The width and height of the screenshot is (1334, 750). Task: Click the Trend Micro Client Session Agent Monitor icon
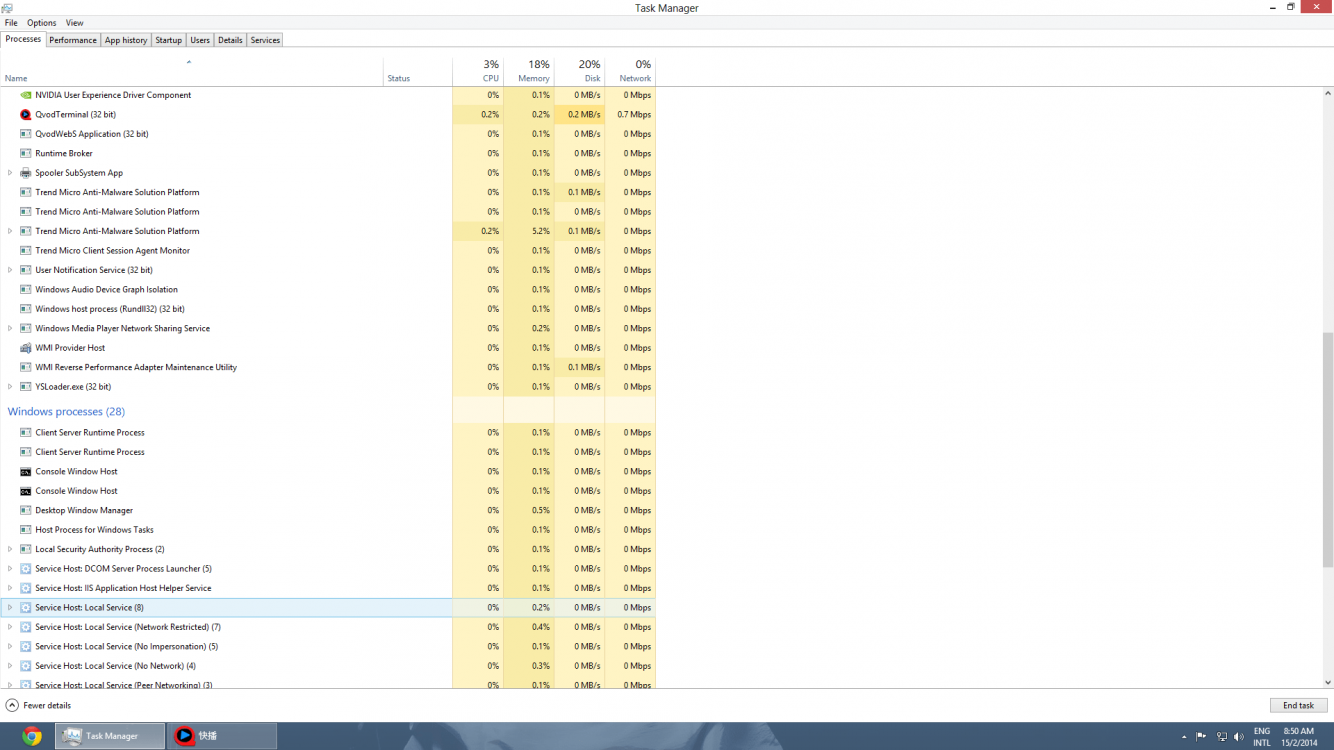[x=26, y=251]
